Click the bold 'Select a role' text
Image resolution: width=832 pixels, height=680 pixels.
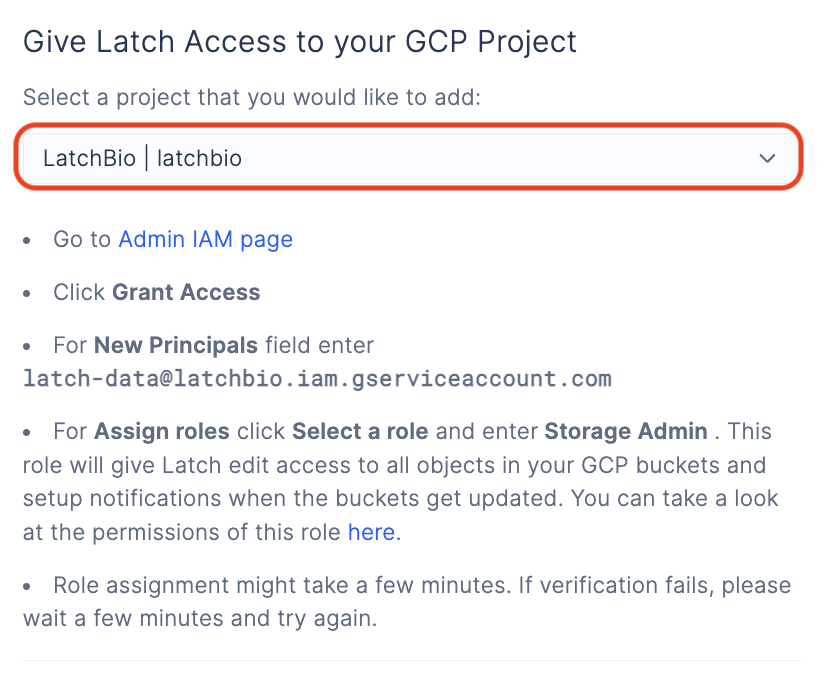tap(360, 431)
